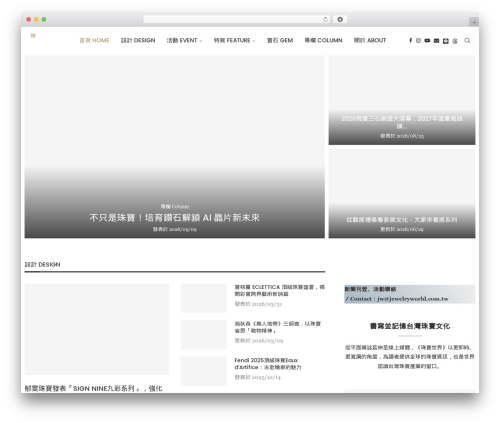Open the 2026珠寶三石展 article card
Screen dimensions: 500x423
(402, 100)
